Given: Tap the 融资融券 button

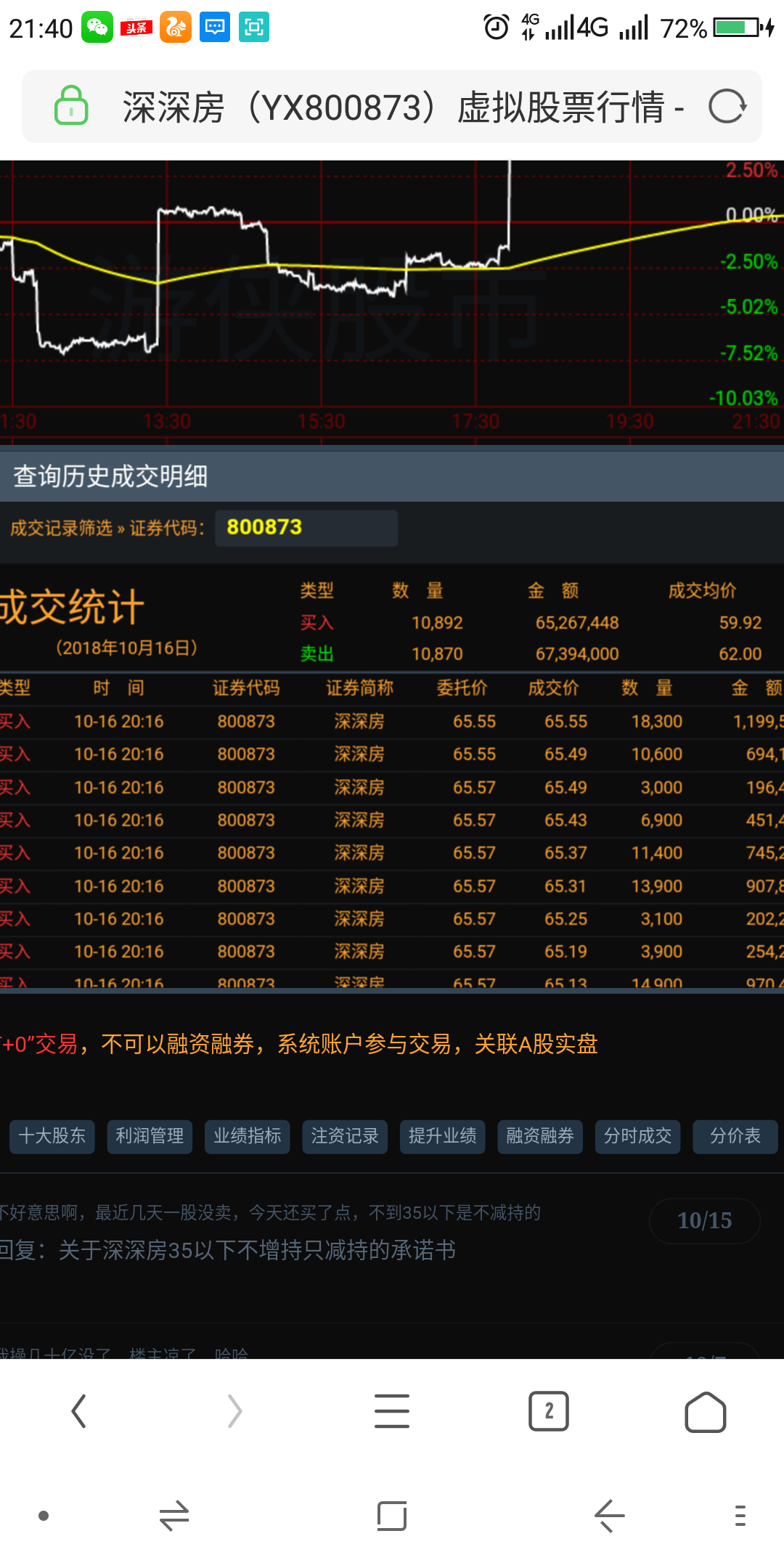Looking at the screenshot, I should [540, 1136].
